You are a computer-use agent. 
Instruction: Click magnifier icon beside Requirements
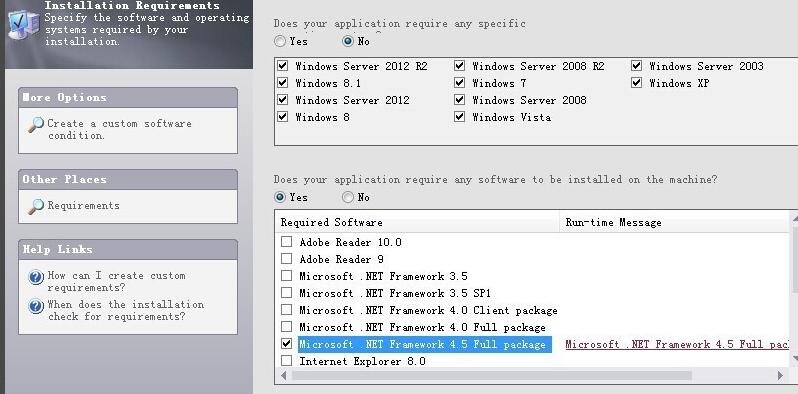coord(36,206)
